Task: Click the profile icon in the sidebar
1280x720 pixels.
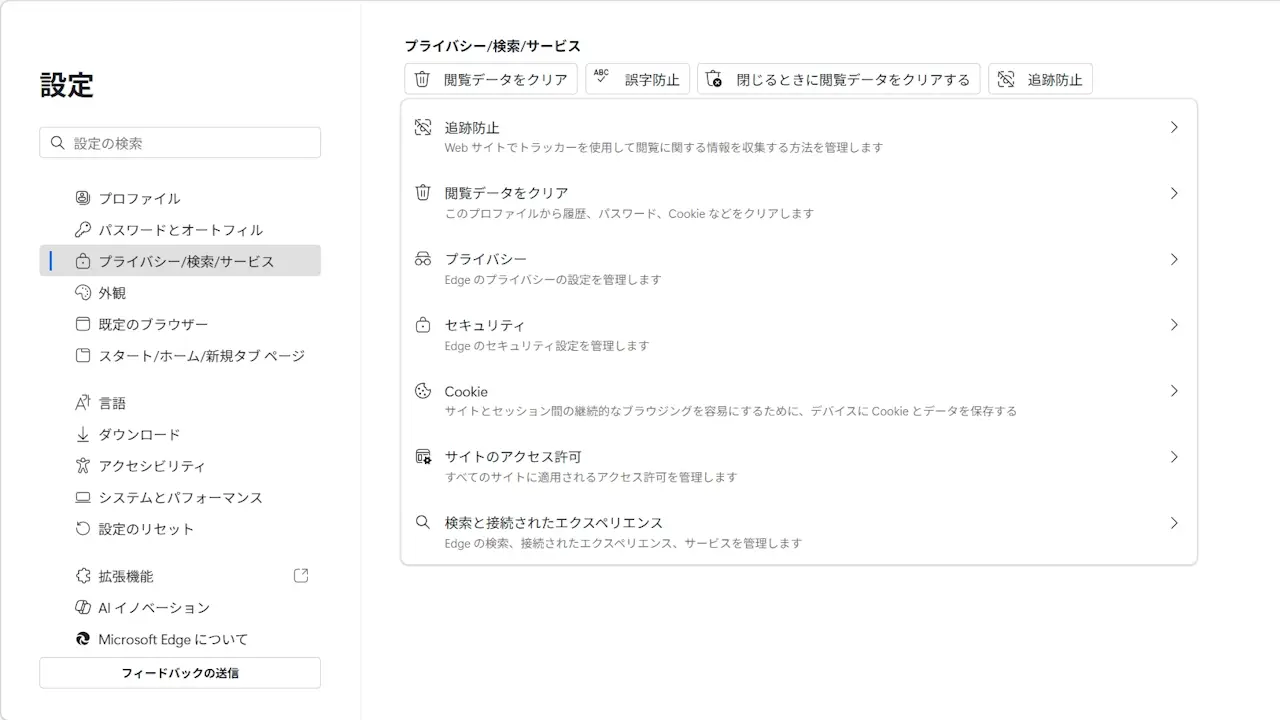Action: (83, 198)
